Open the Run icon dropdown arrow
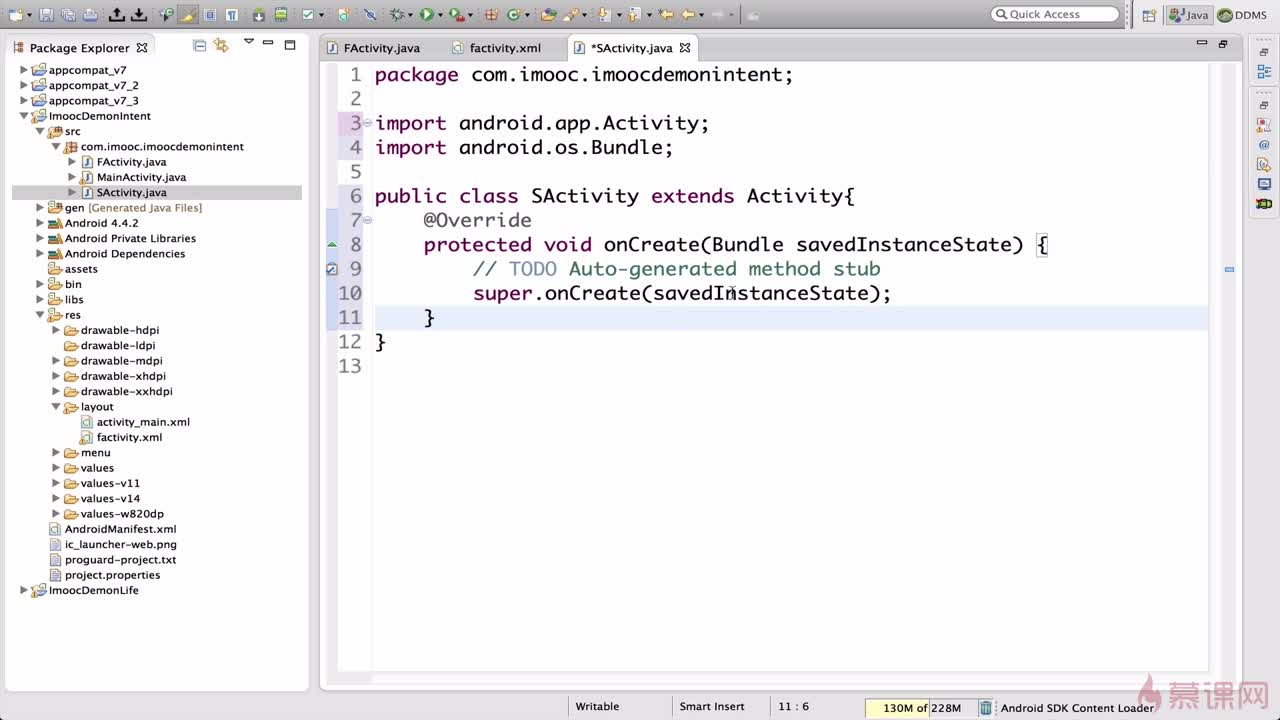This screenshot has width=1280, height=720. coord(439,15)
